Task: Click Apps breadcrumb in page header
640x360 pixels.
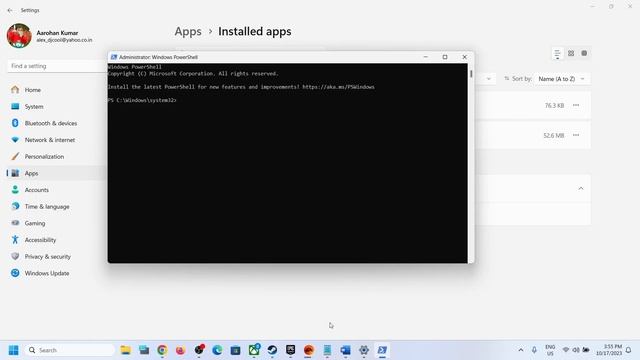Action: tap(188, 31)
